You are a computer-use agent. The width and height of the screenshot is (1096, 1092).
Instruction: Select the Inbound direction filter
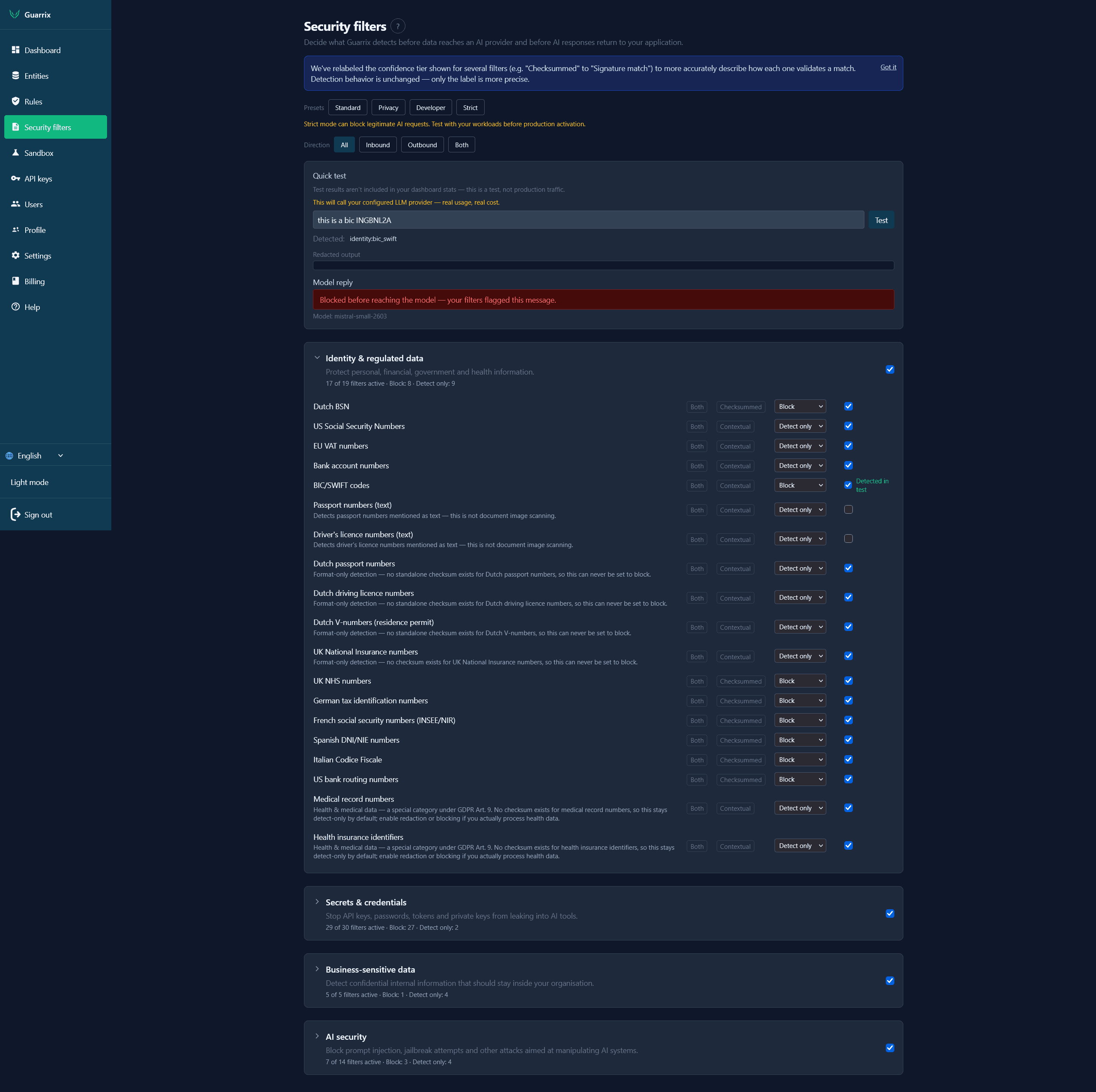pos(377,145)
